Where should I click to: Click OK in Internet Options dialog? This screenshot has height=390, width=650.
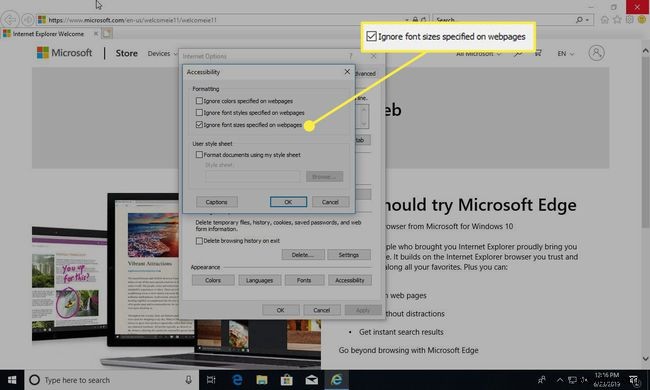pyautogui.click(x=281, y=310)
